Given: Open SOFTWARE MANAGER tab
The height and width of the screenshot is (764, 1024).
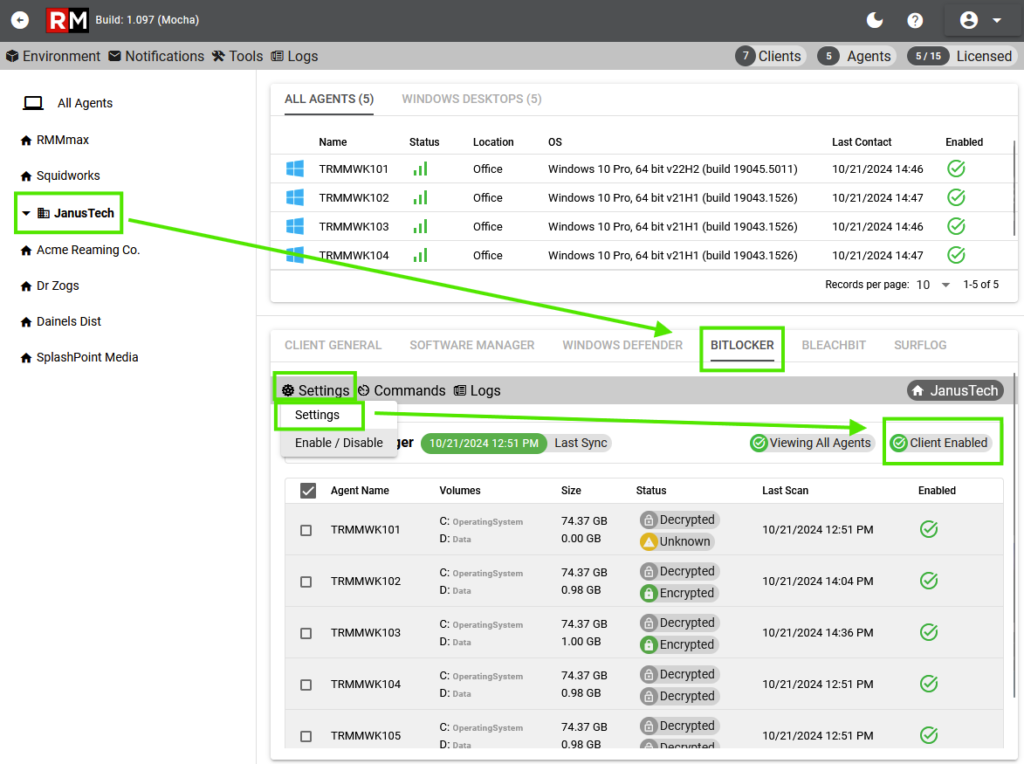Looking at the screenshot, I should [472, 345].
